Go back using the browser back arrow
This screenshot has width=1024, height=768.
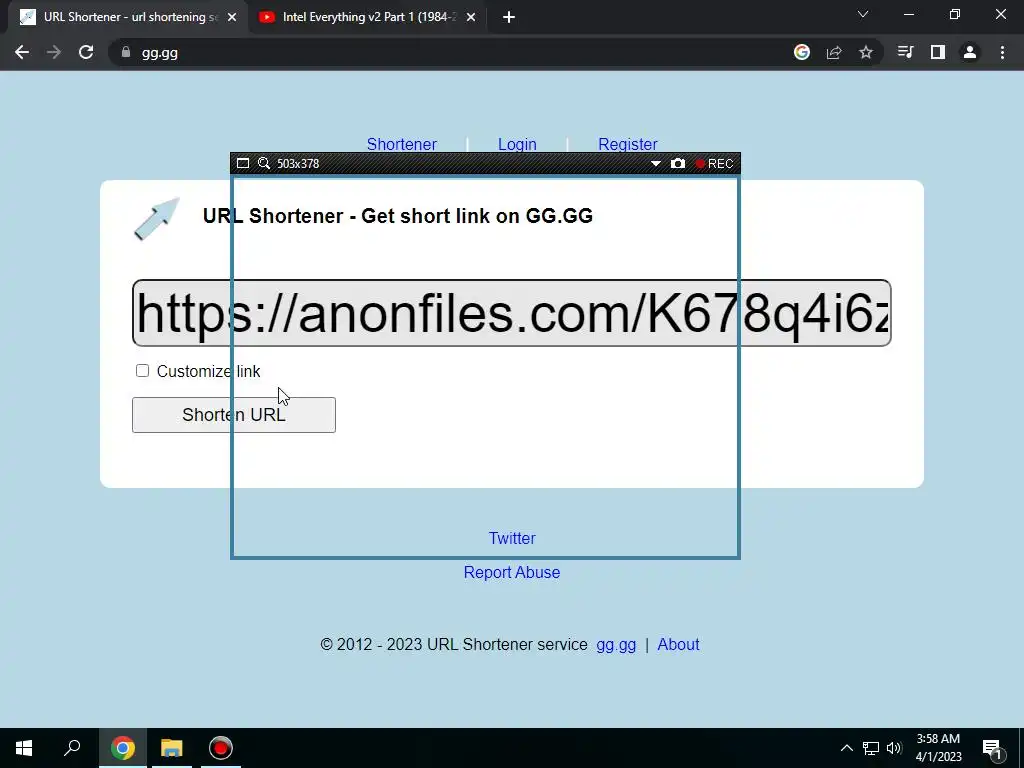[22, 52]
